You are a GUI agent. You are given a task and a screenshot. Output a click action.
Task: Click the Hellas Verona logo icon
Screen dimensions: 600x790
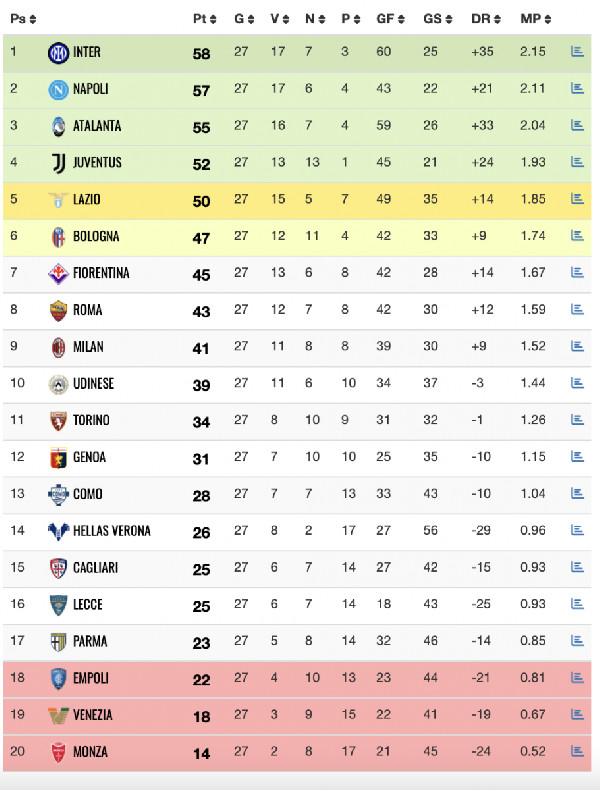pyautogui.click(x=58, y=531)
